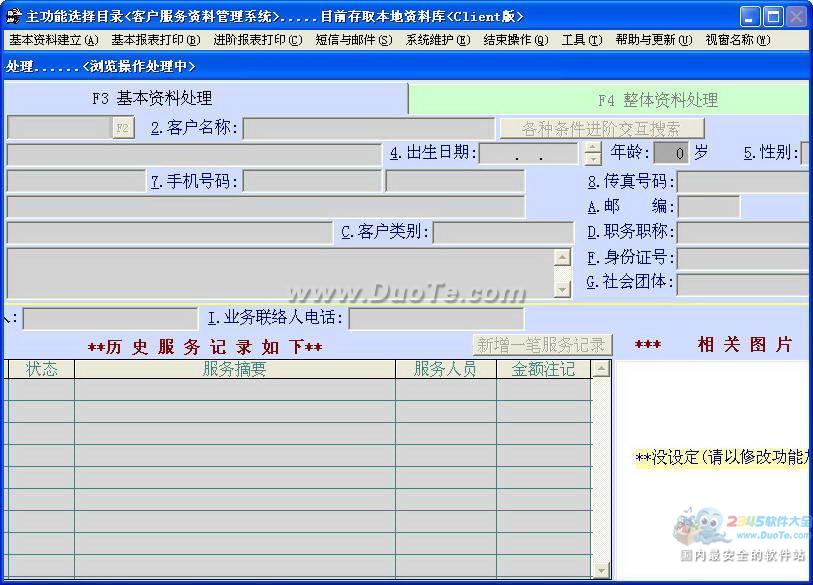This screenshot has width=813, height=585.
Task: Focus the 手机号码 input field
Action: tap(312, 182)
